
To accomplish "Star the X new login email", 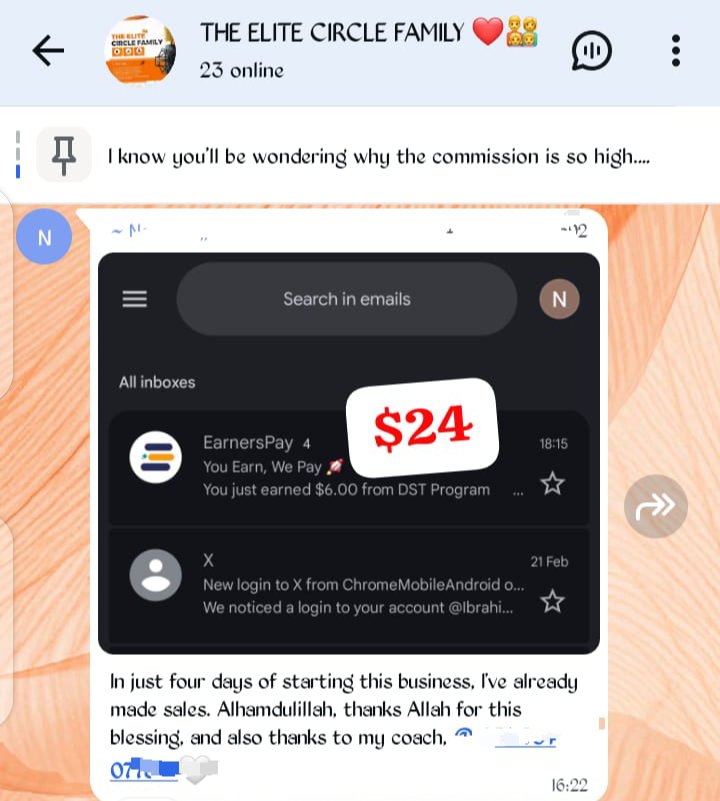I will pyautogui.click(x=552, y=601).
